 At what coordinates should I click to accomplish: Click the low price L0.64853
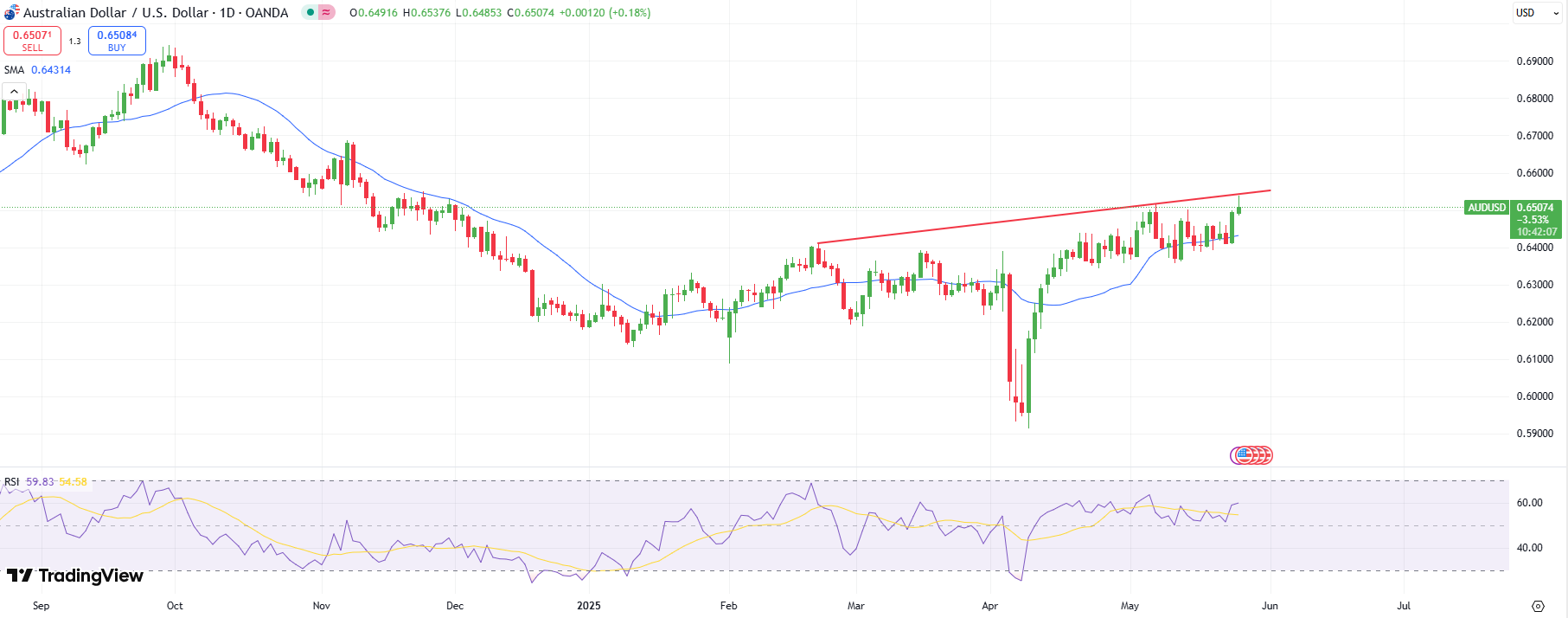(478, 13)
